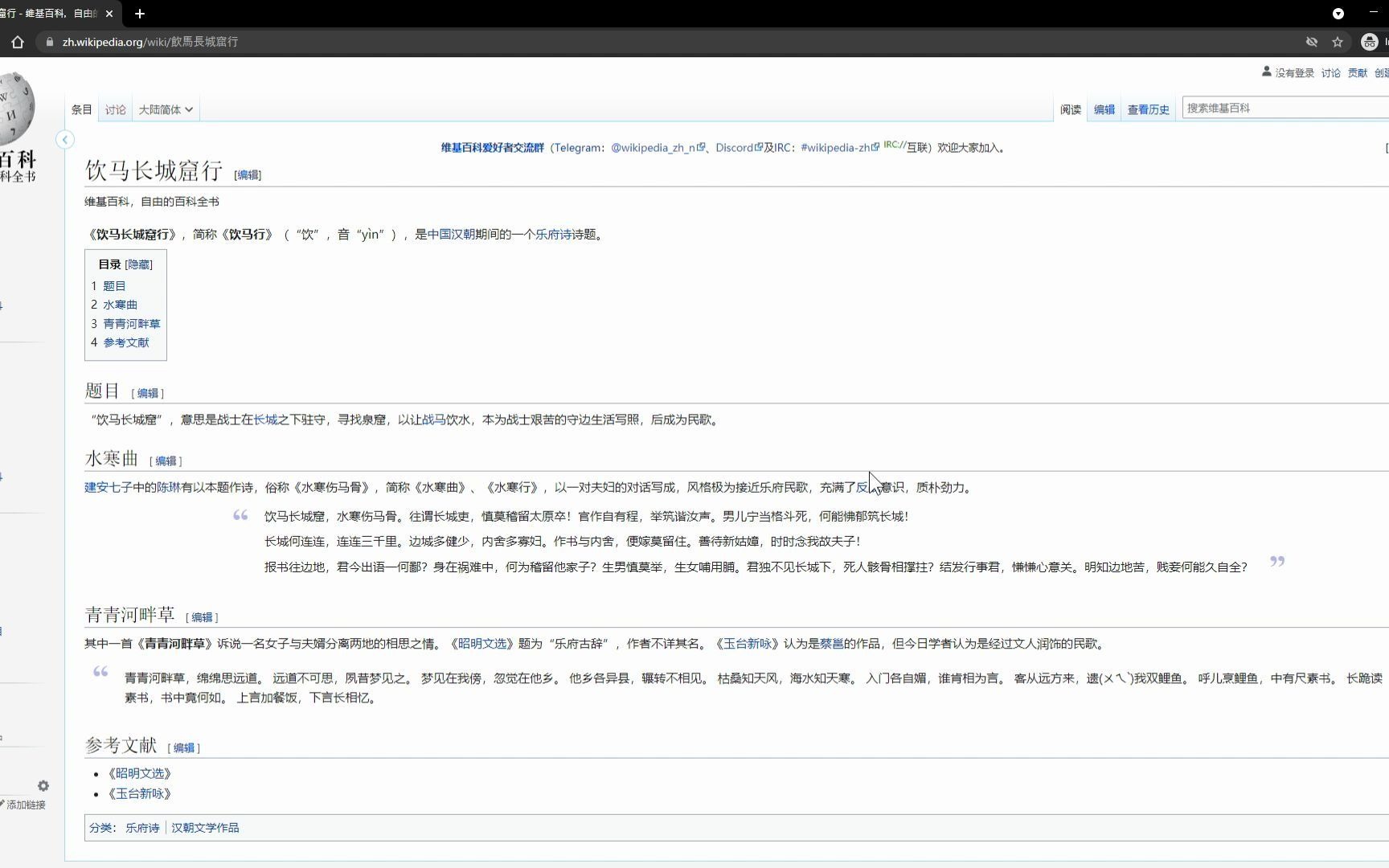This screenshot has width=1389, height=868.
Task: Open the language settings gear icon
Action: coord(43,786)
